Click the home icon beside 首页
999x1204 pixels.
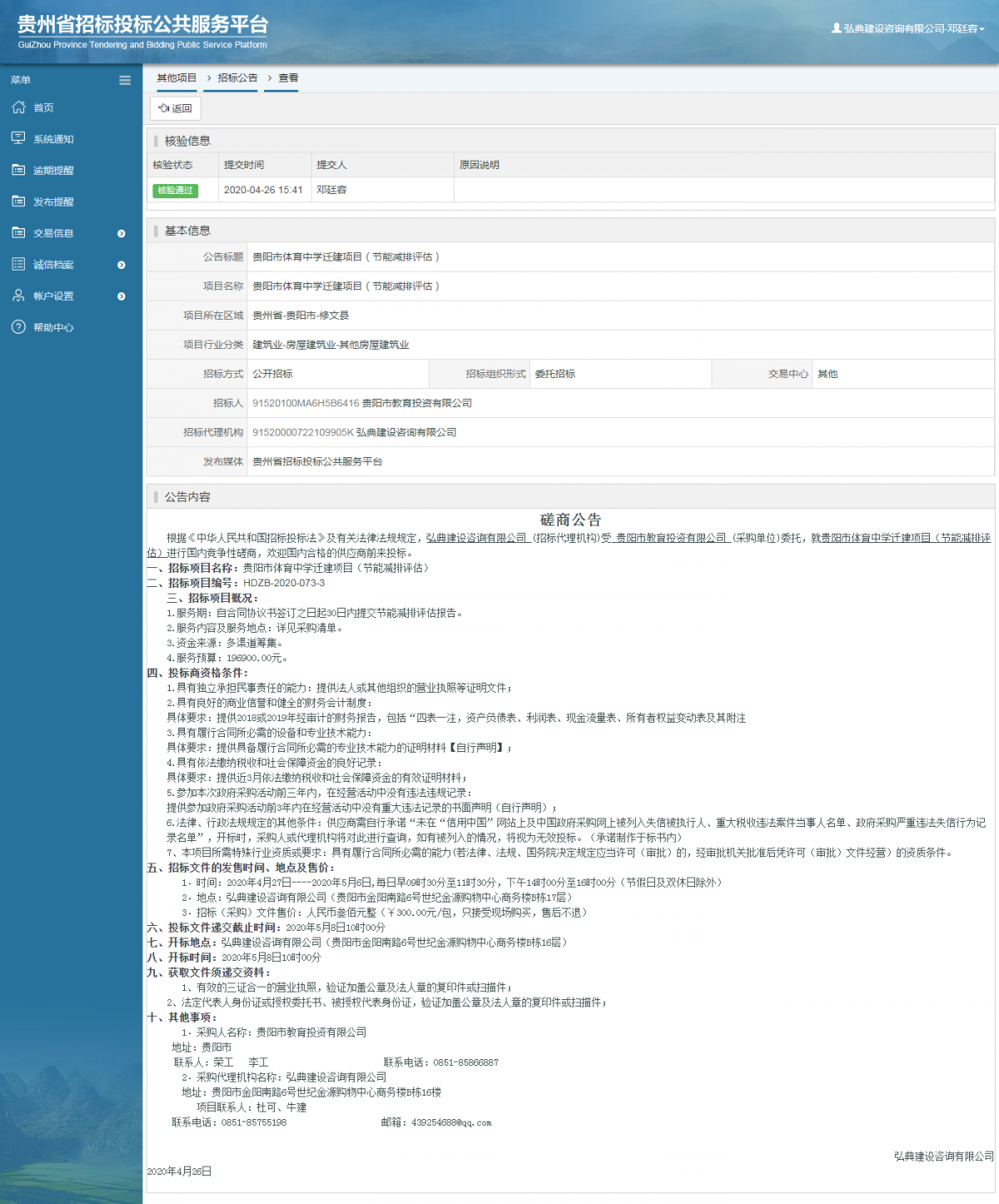(18, 107)
